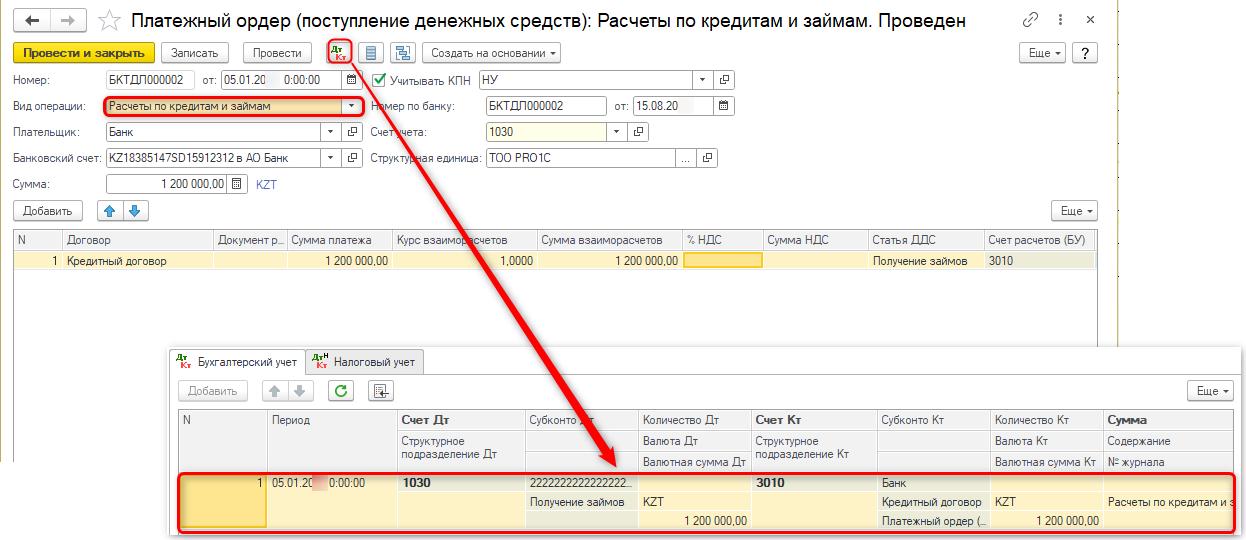Expand the Вид операции dropdown
1246x540 pixels.
pyautogui.click(x=351, y=106)
